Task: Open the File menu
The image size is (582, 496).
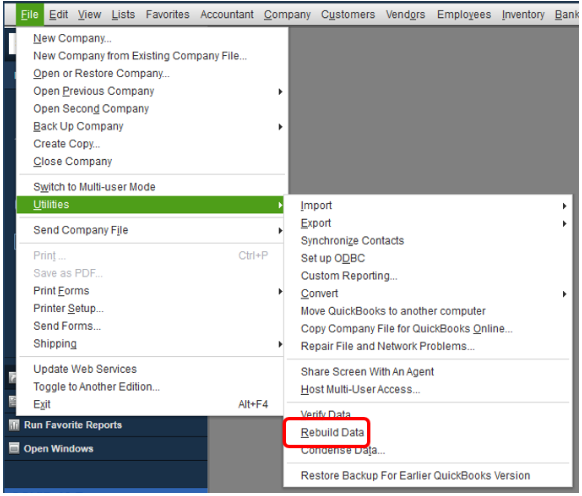Action: [30, 14]
